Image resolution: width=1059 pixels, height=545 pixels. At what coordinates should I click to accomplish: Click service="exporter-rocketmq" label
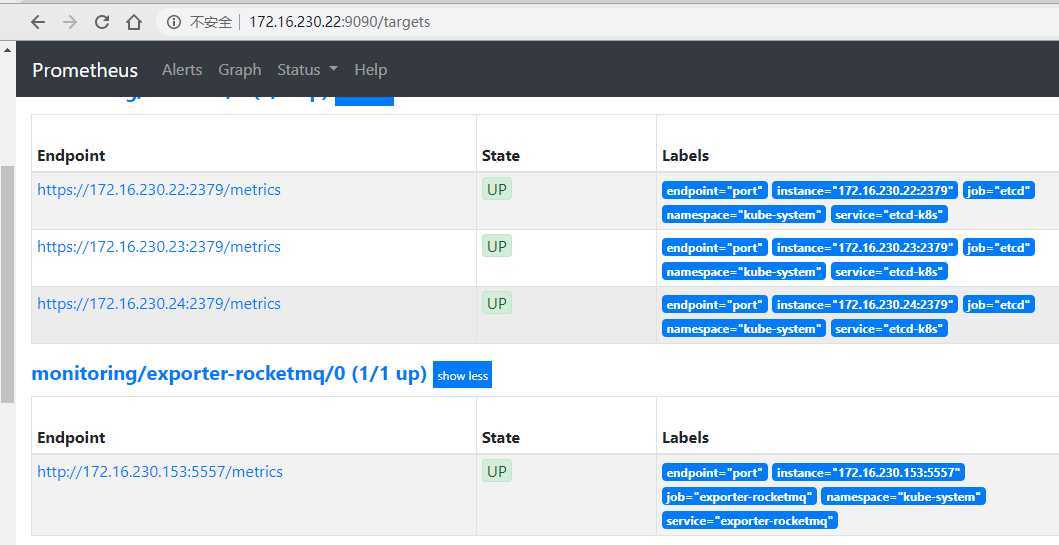pos(750,521)
